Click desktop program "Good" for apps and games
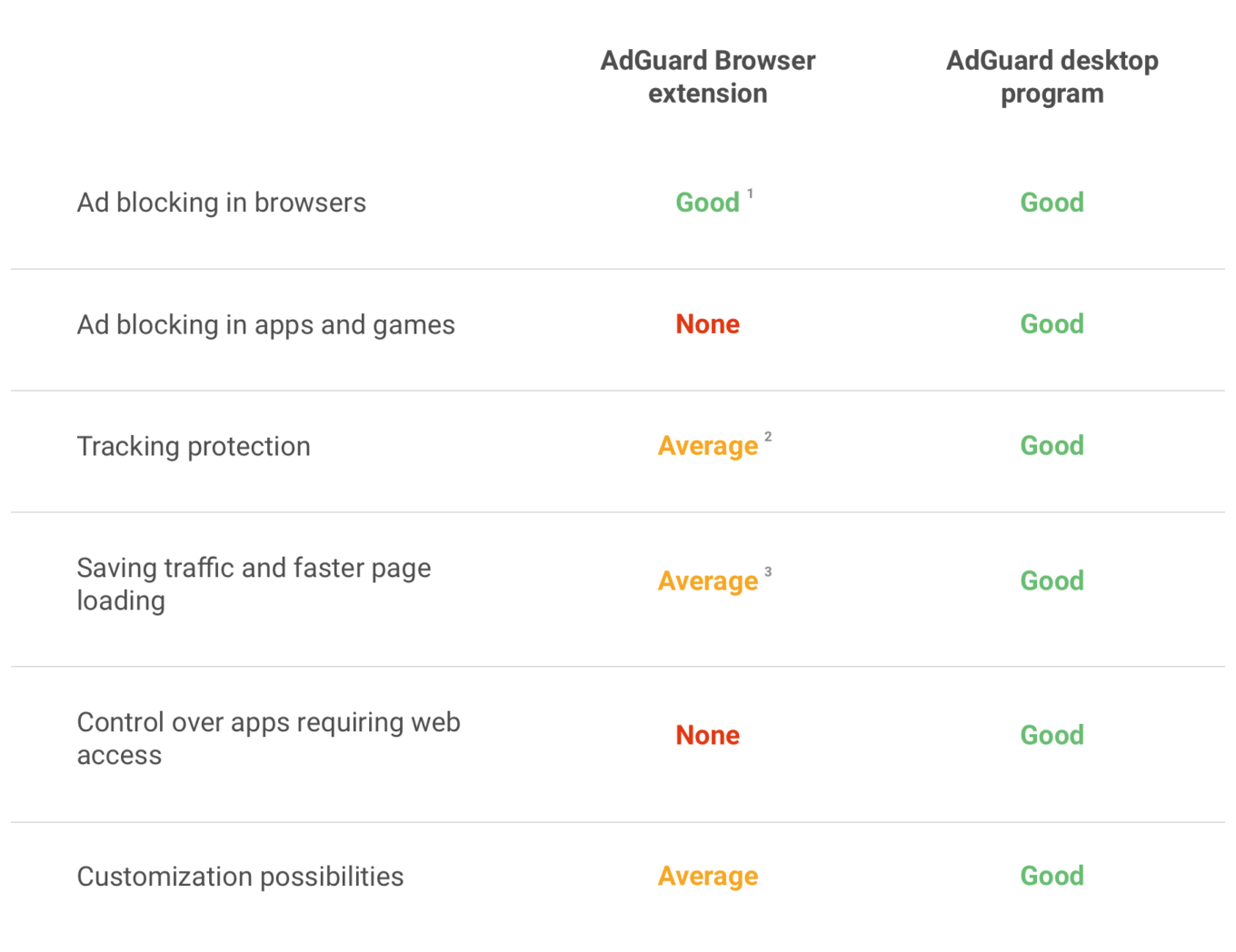 tap(1052, 324)
